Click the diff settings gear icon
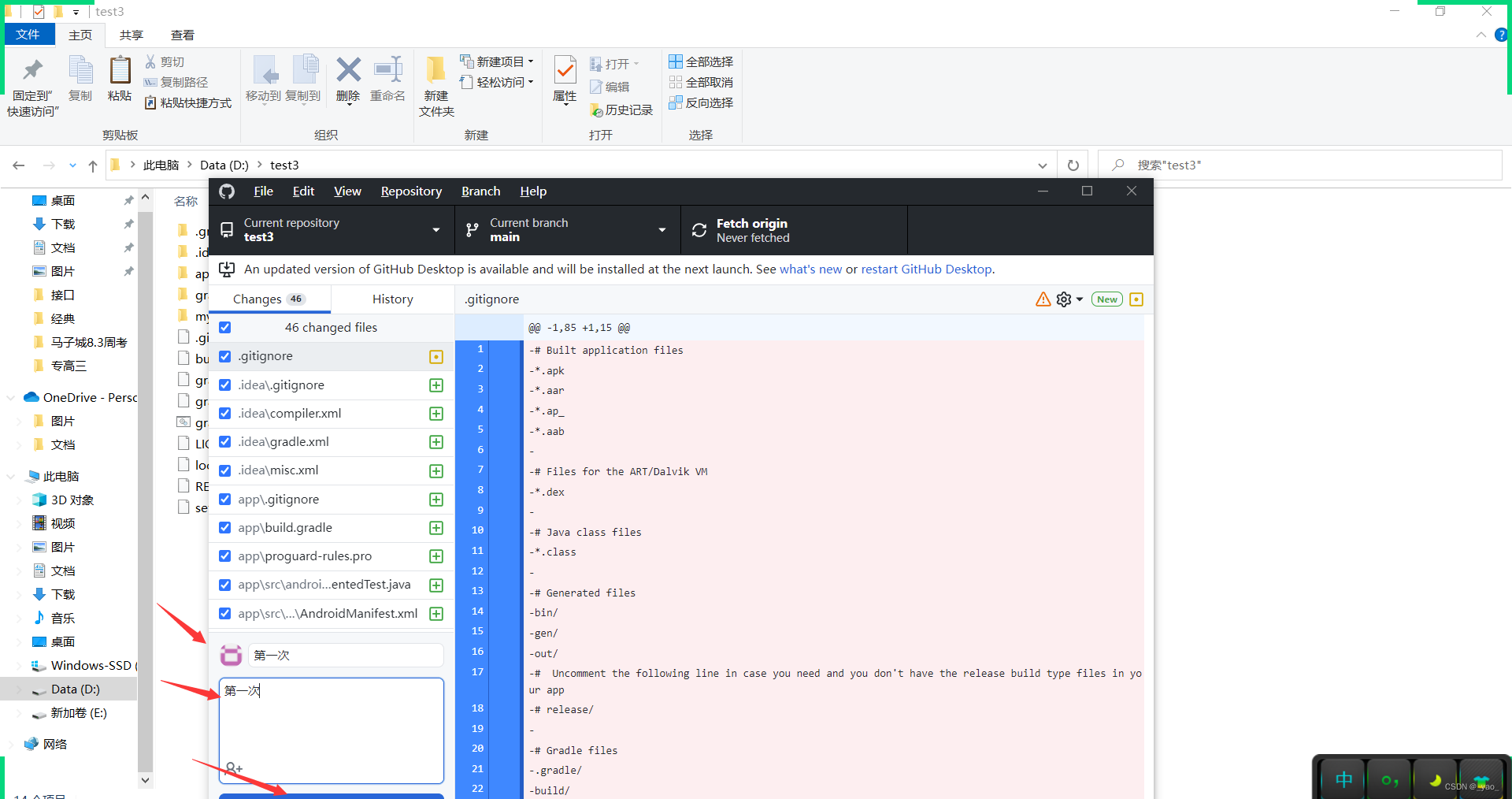The width and height of the screenshot is (1512, 799). point(1064,299)
